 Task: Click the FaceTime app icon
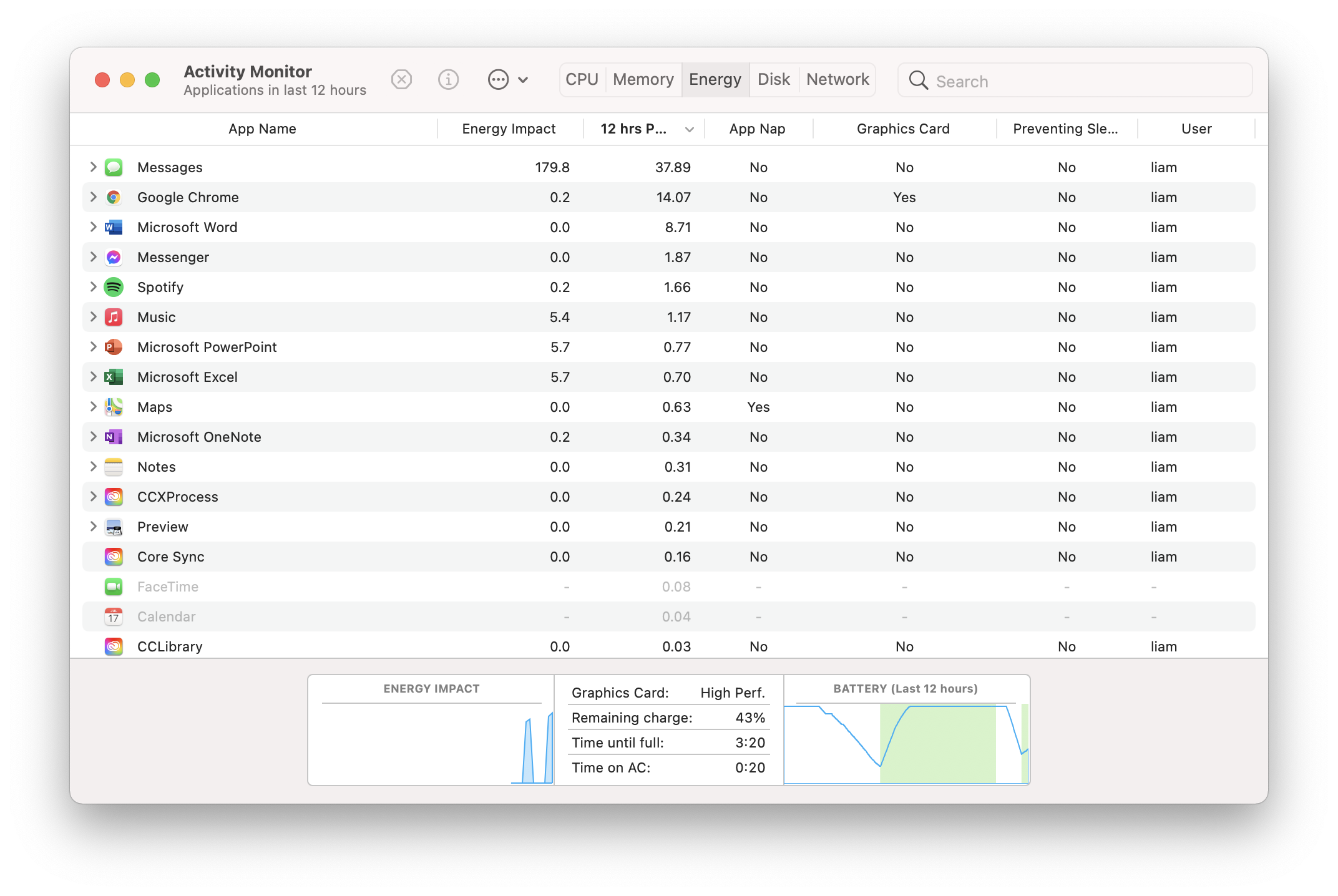click(114, 587)
